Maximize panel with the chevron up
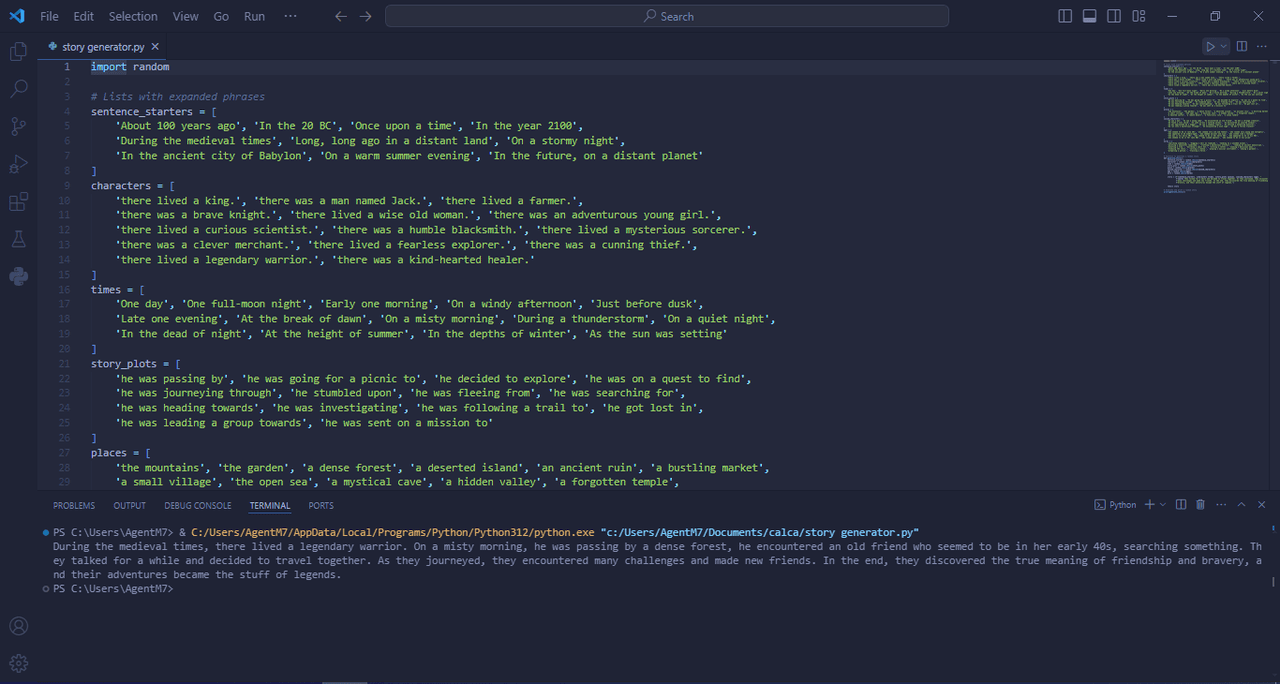 (1241, 505)
